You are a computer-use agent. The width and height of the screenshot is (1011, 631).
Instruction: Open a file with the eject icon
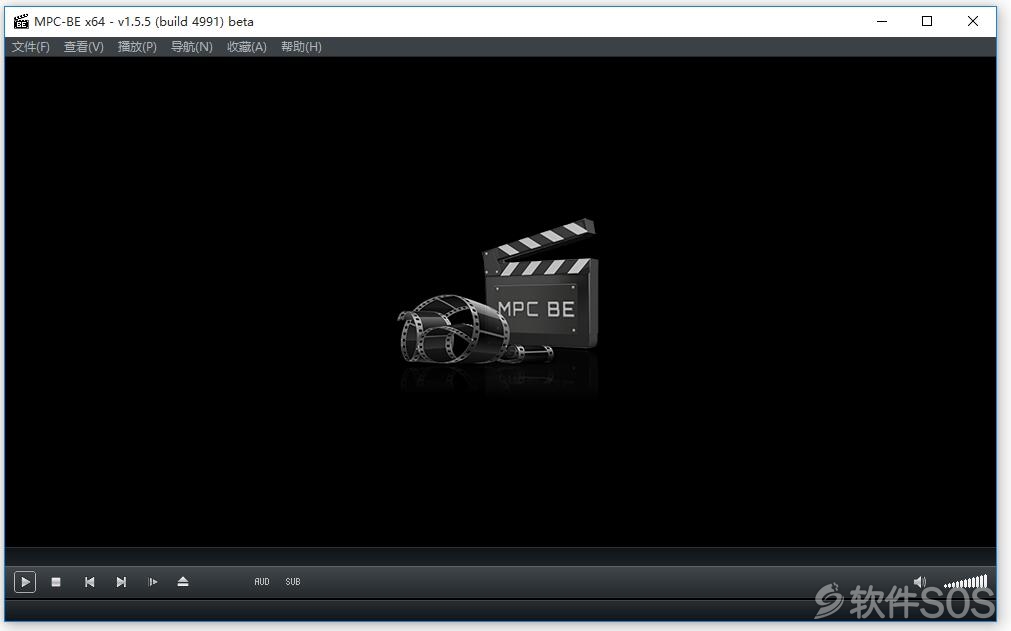(183, 582)
